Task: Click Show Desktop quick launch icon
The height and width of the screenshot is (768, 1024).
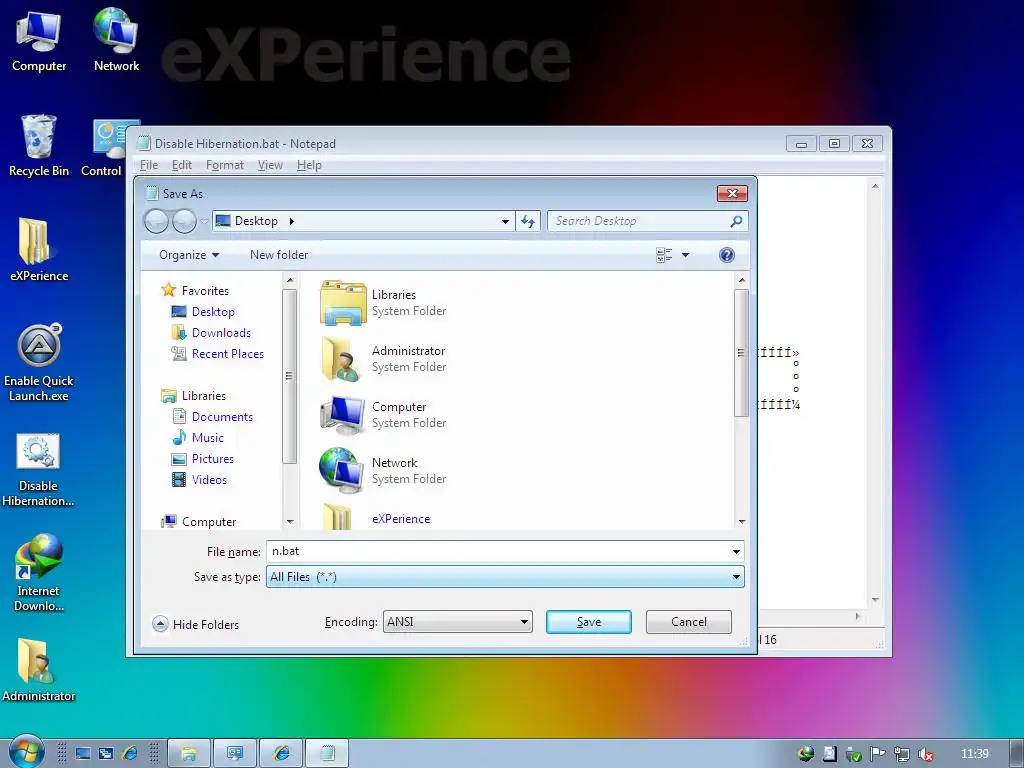Action: [x=83, y=754]
